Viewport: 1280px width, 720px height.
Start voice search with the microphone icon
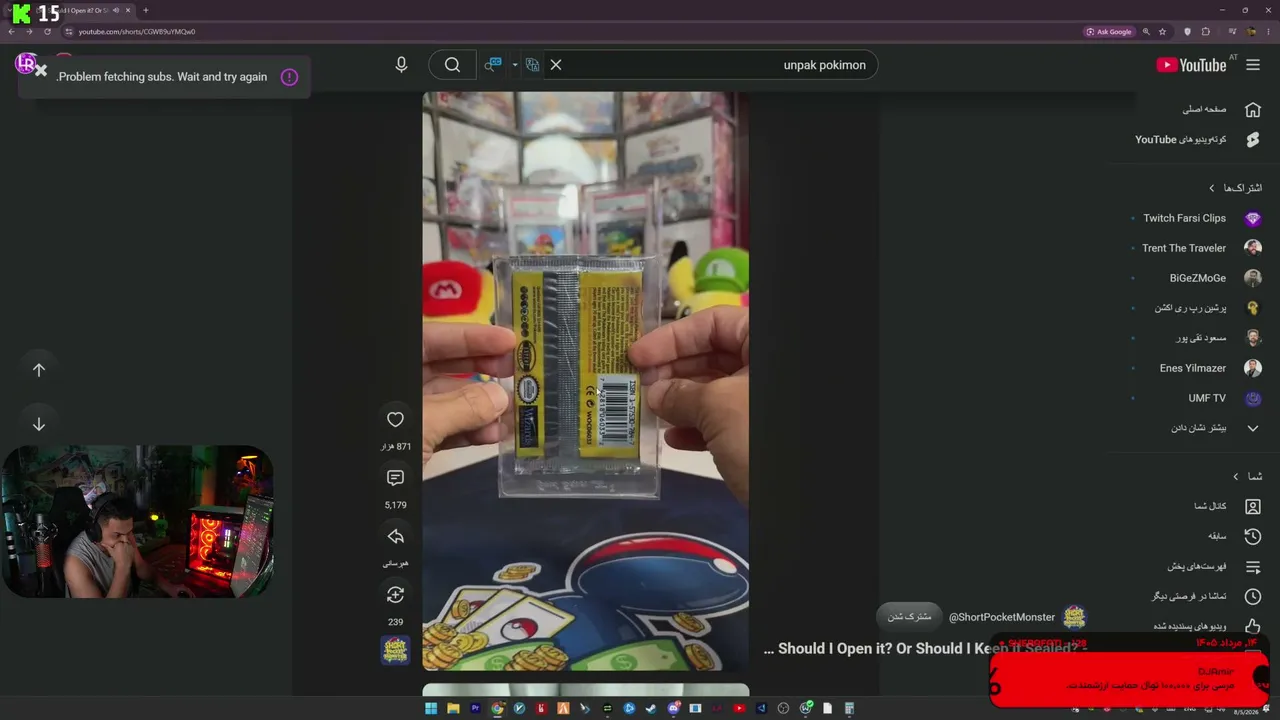pos(401,65)
